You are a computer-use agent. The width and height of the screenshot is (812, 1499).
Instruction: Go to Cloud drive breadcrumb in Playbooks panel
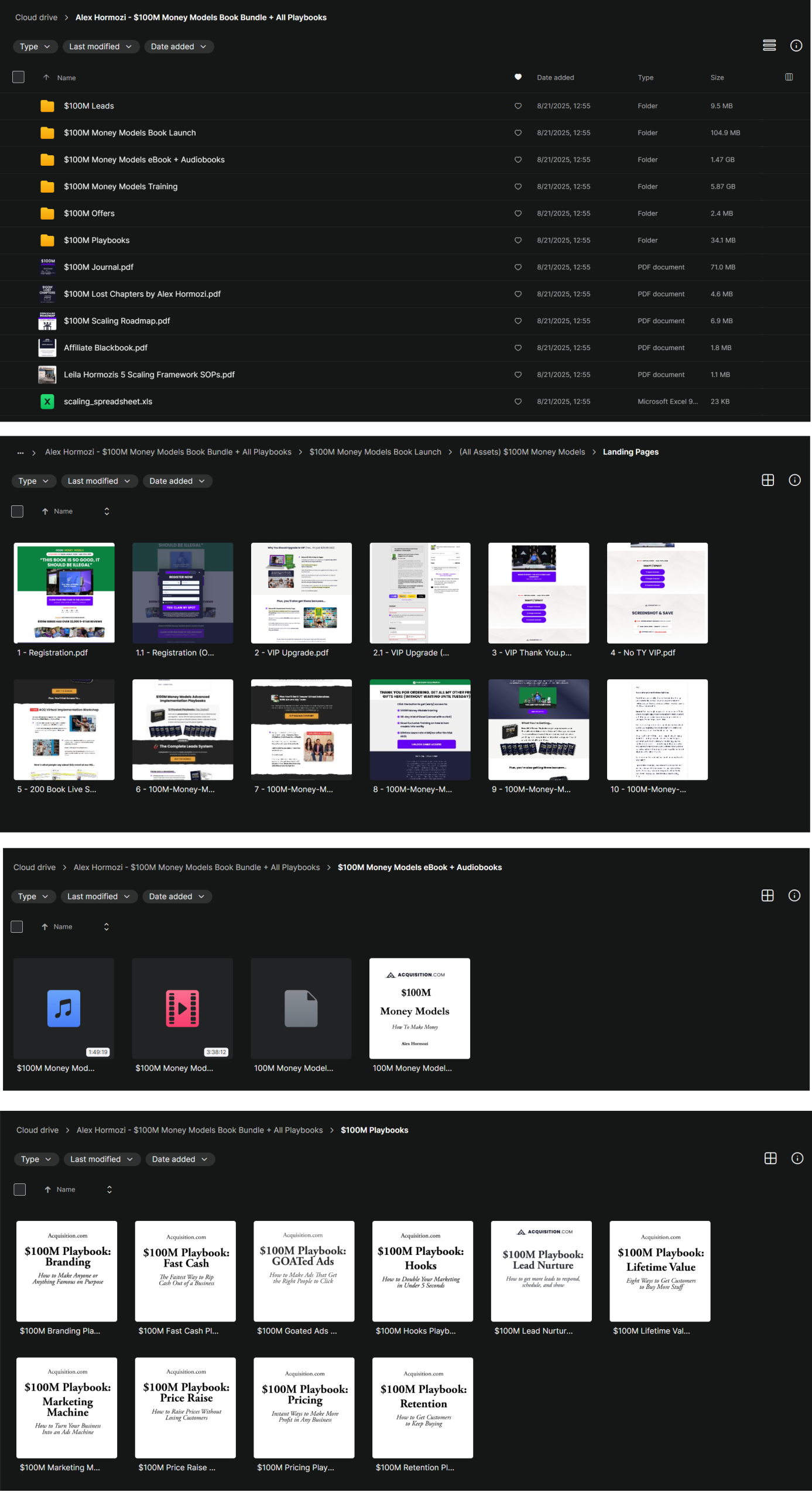coord(37,1130)
